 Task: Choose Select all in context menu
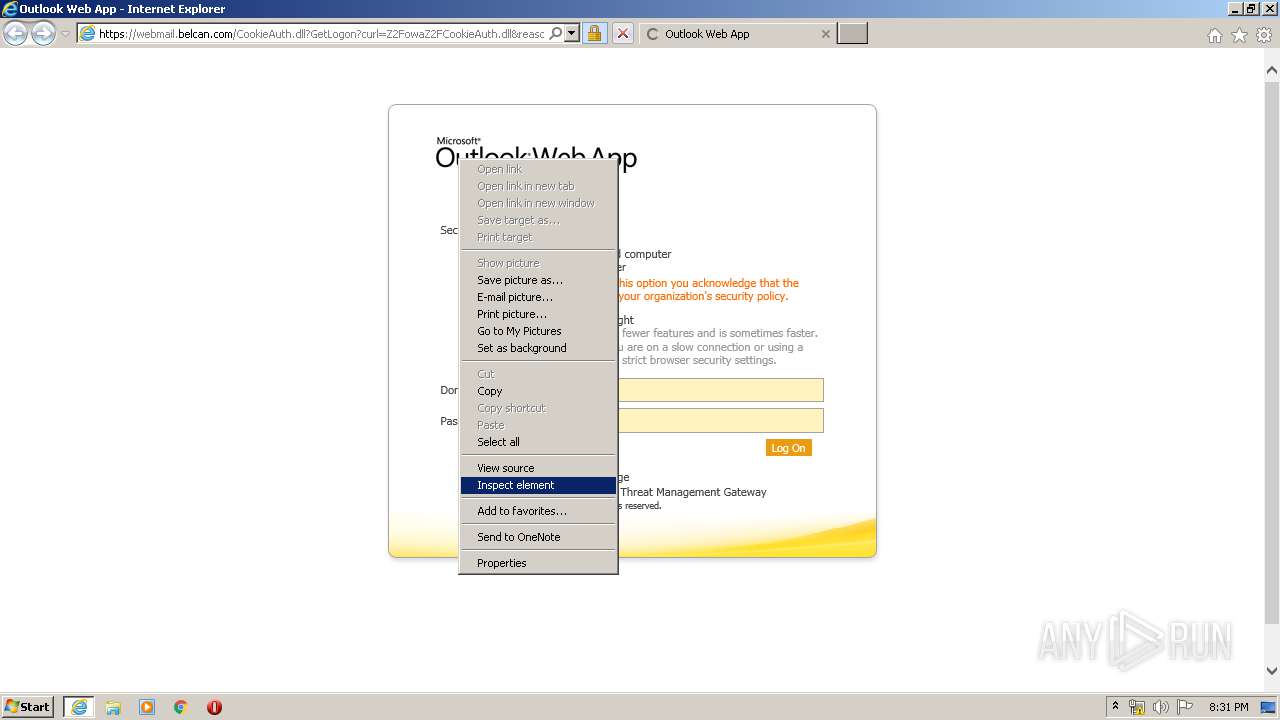[x=538, y=442]
